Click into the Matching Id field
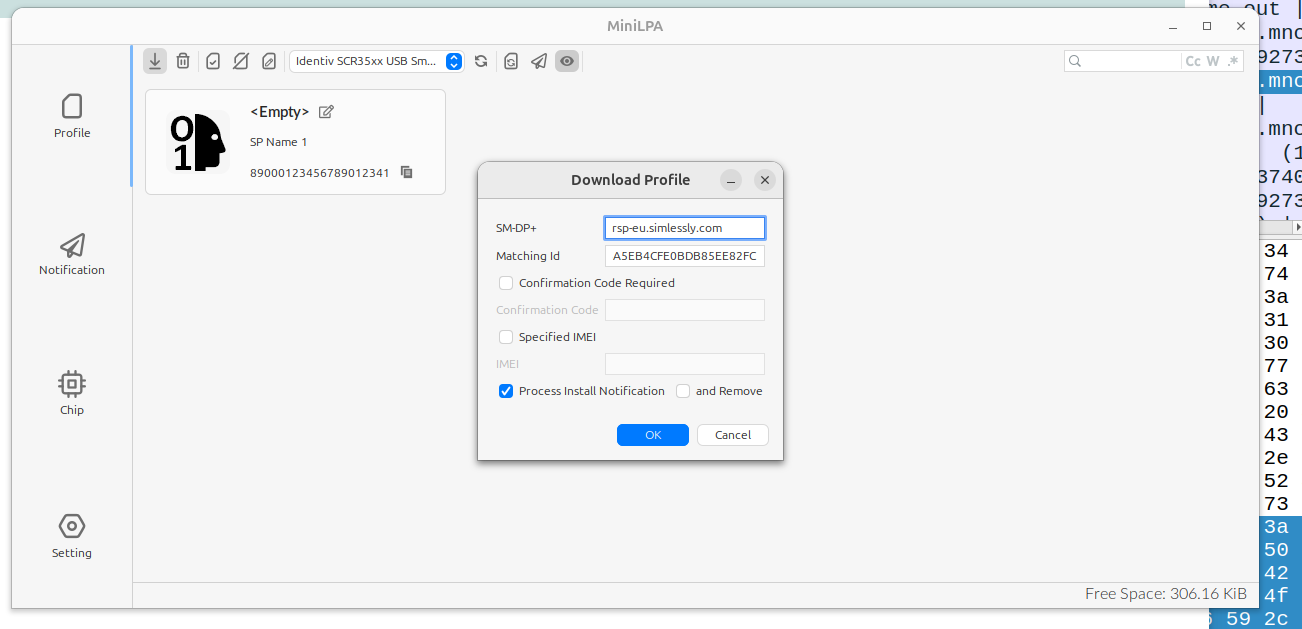The image size is (1302, 629). tap(685, 256)
